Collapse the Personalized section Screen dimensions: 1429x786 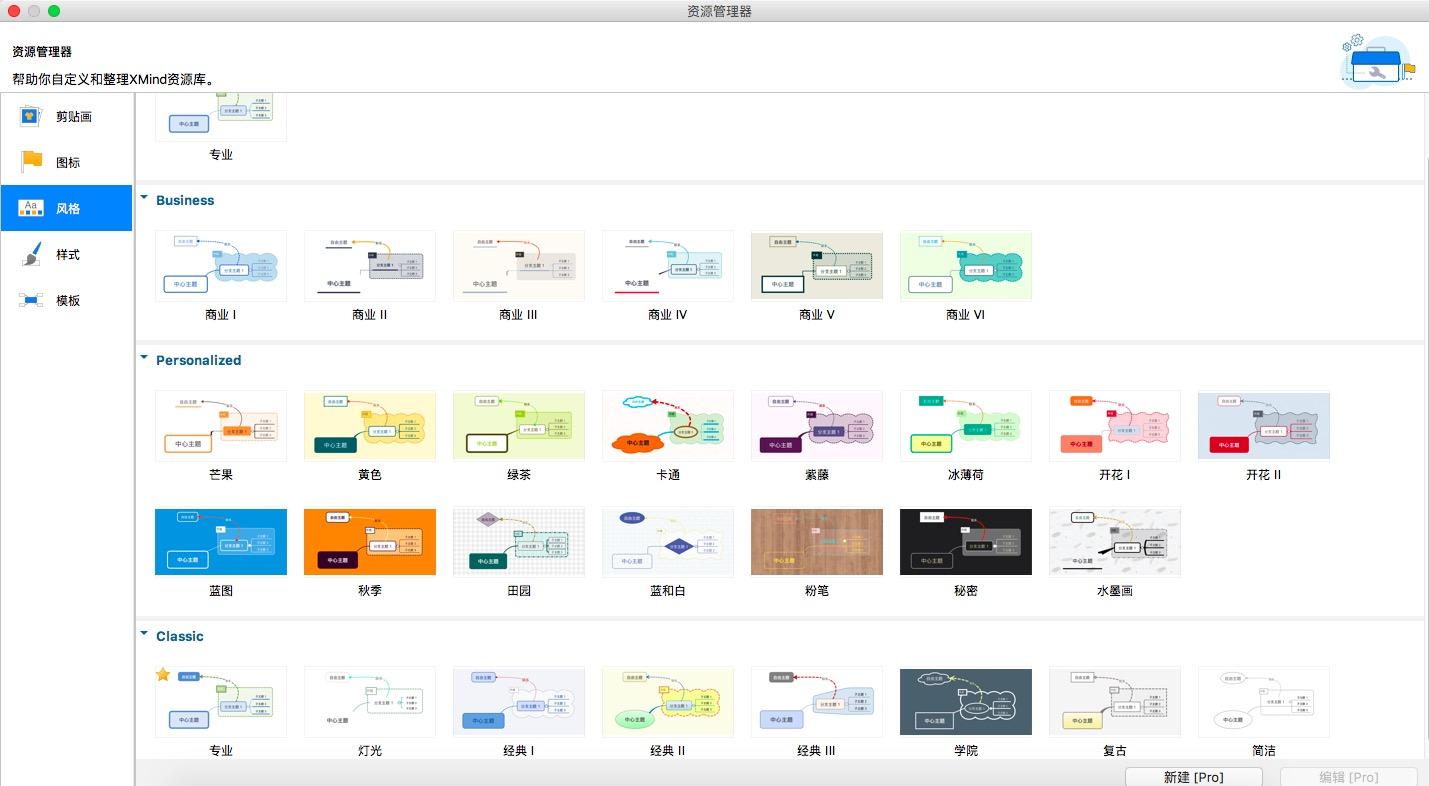[x=144, y=358]
